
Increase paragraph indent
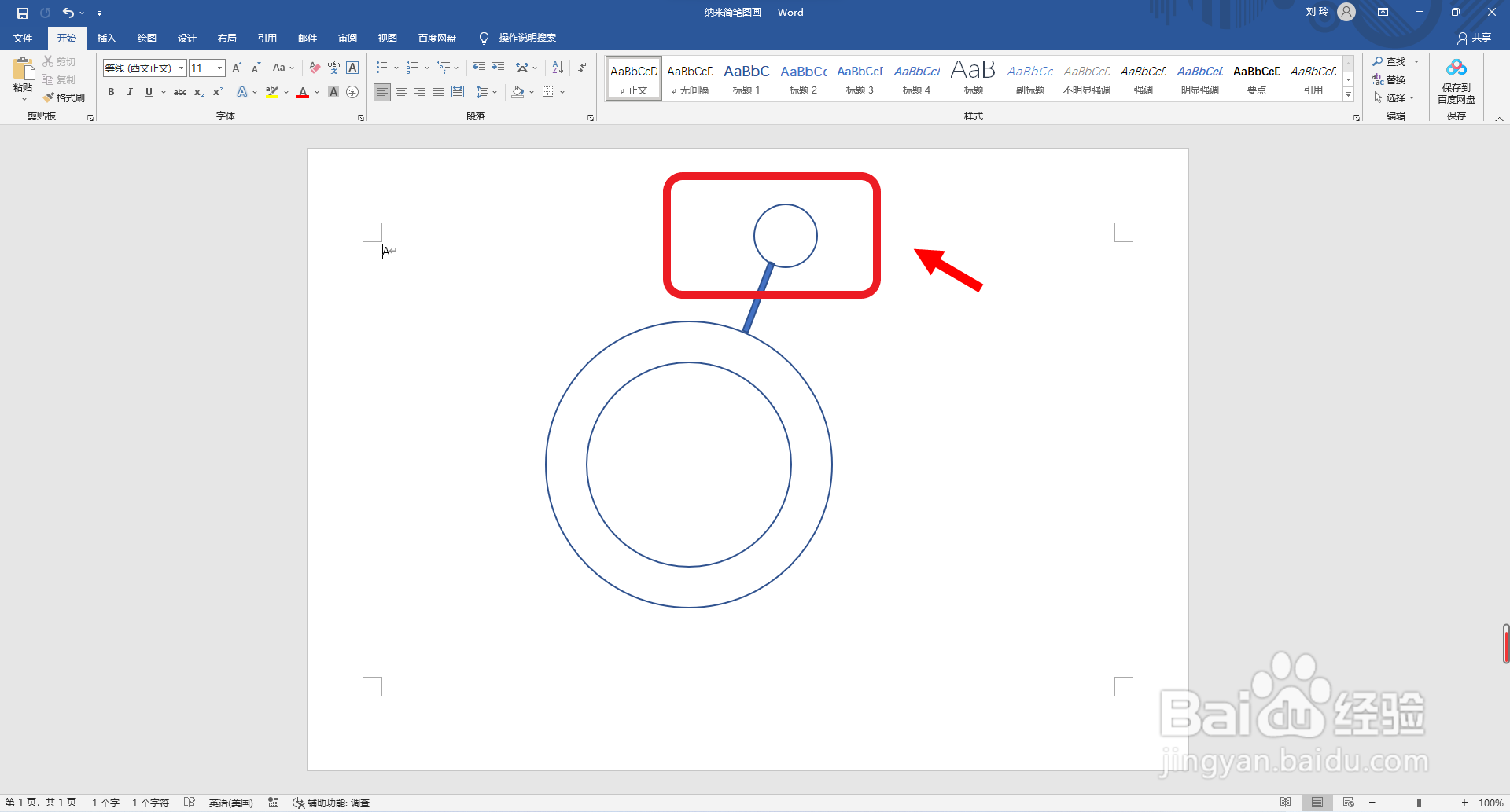(498, 68)
